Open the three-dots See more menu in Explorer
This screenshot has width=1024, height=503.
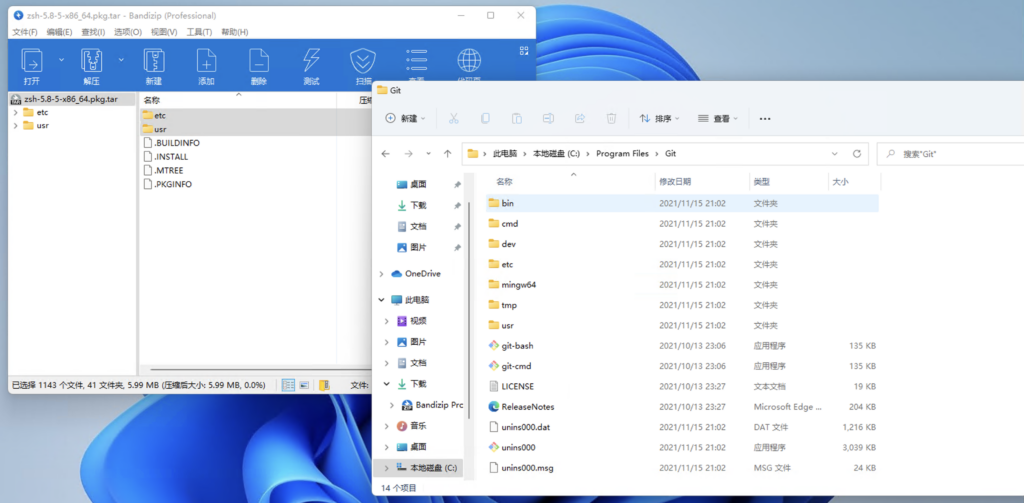click(x=765, y=119)
